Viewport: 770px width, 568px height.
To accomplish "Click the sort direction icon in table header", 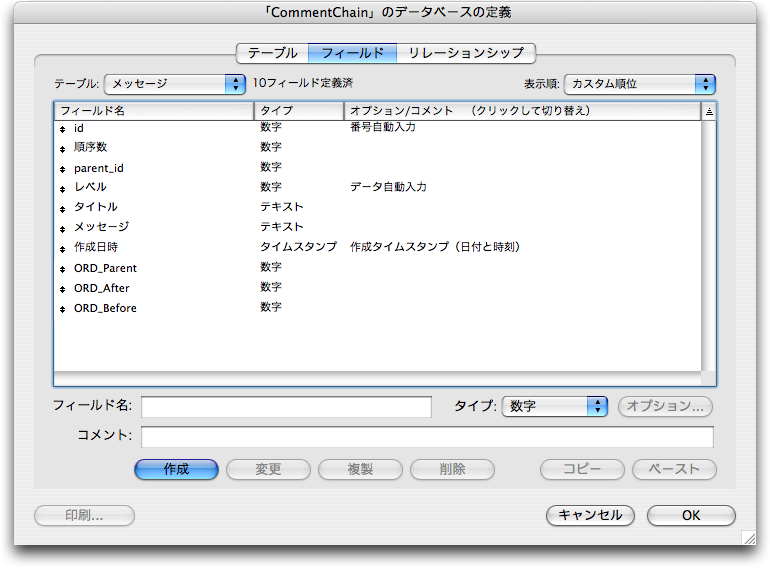I will (x=709, y=112).
